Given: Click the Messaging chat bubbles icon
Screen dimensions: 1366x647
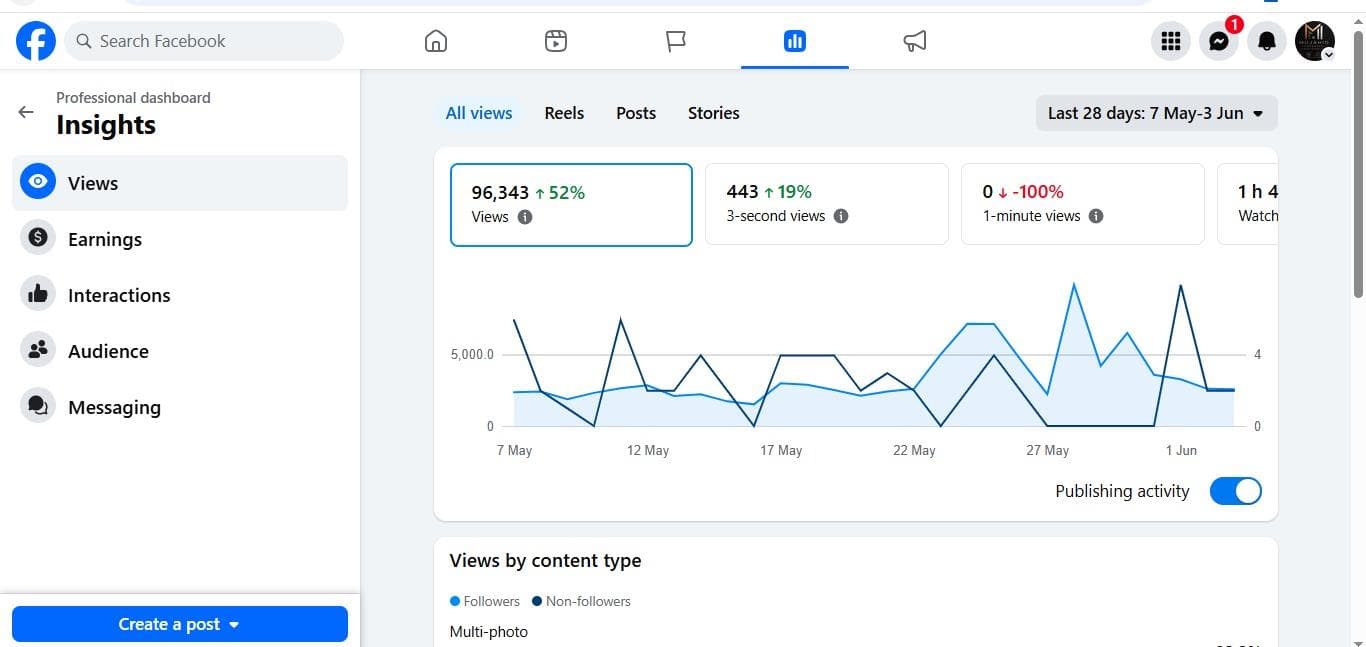Looking at the screenshot, I should tap(38, 406).
